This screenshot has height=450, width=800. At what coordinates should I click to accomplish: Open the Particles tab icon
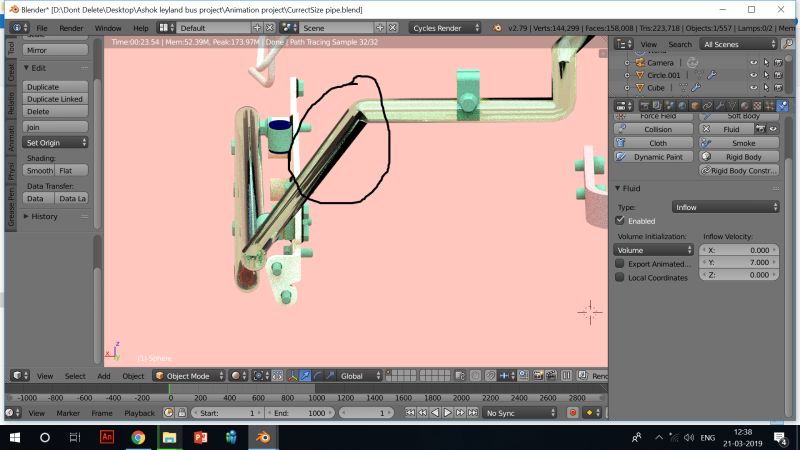(x=769, y=106)
